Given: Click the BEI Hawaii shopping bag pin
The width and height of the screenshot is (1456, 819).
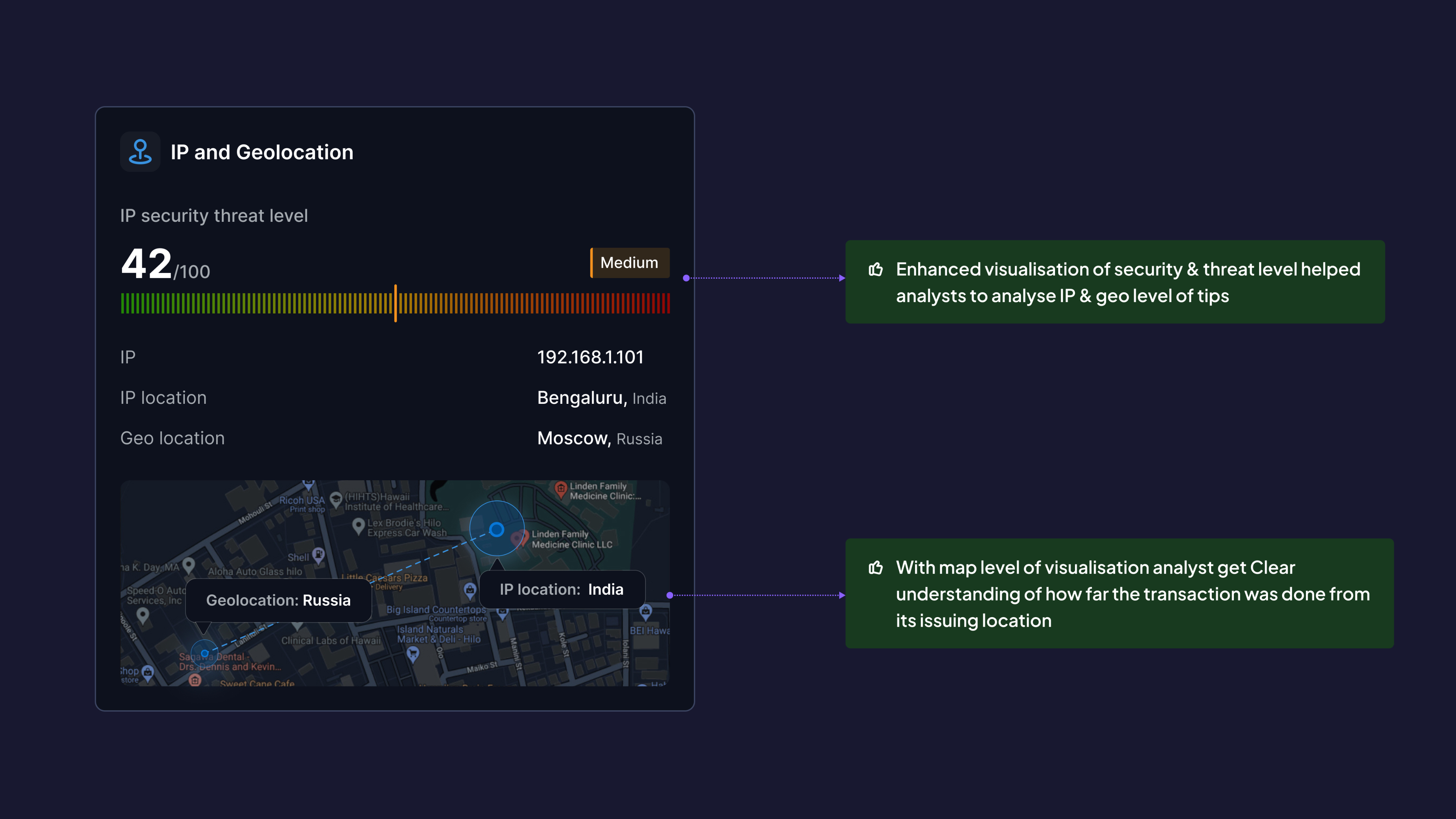Looking at the screenshot, I should (x=646, y=611).
